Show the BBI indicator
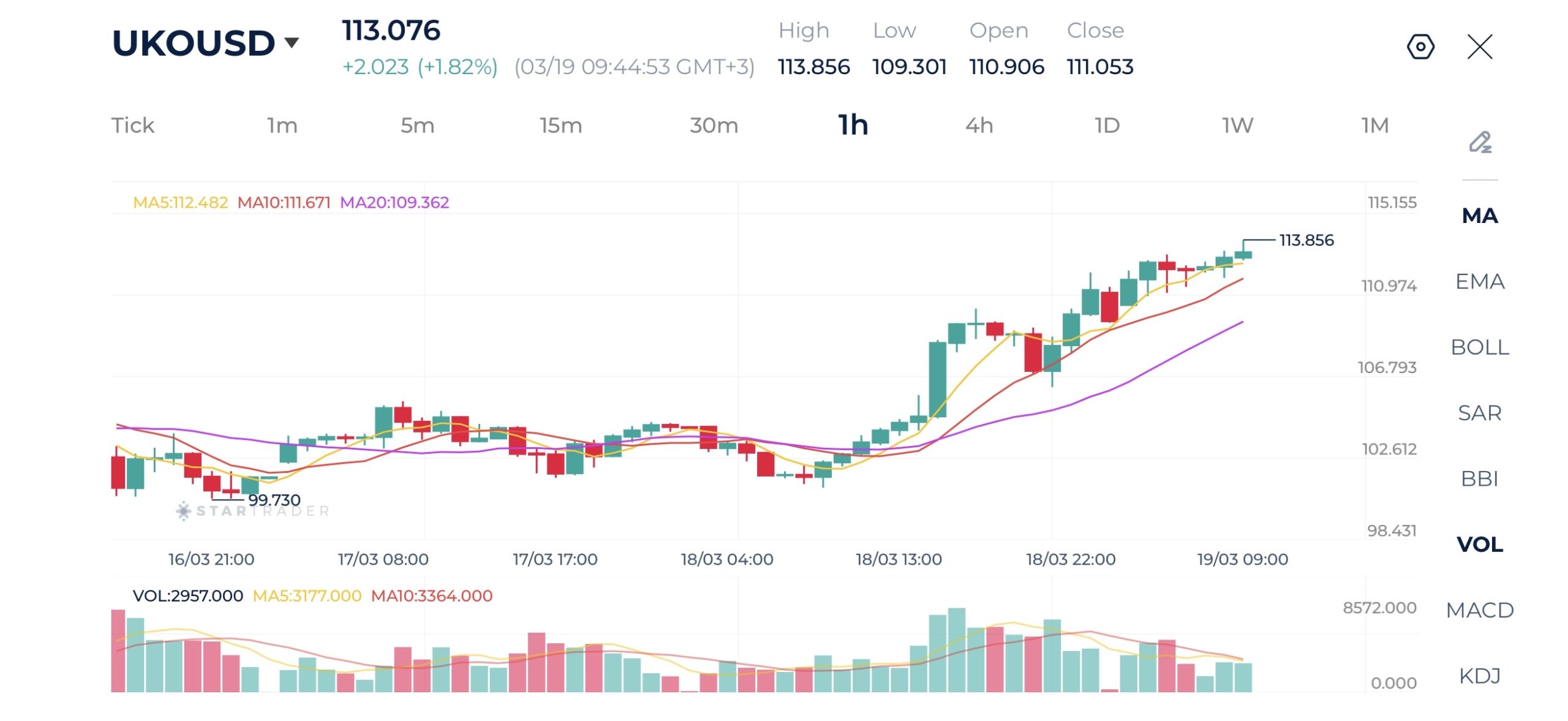The image size is (1568, 721). (x=1479, y=479)
